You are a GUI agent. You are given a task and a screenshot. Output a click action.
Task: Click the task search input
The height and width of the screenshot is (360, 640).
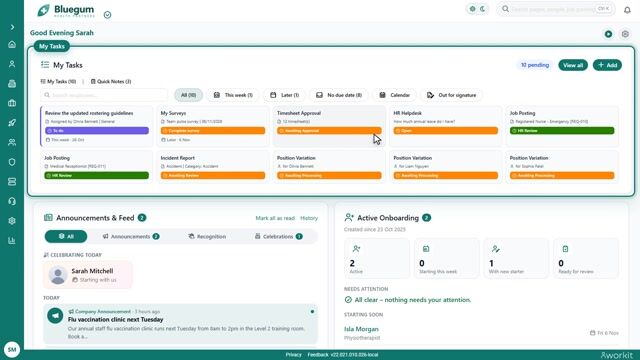point(104,95)
